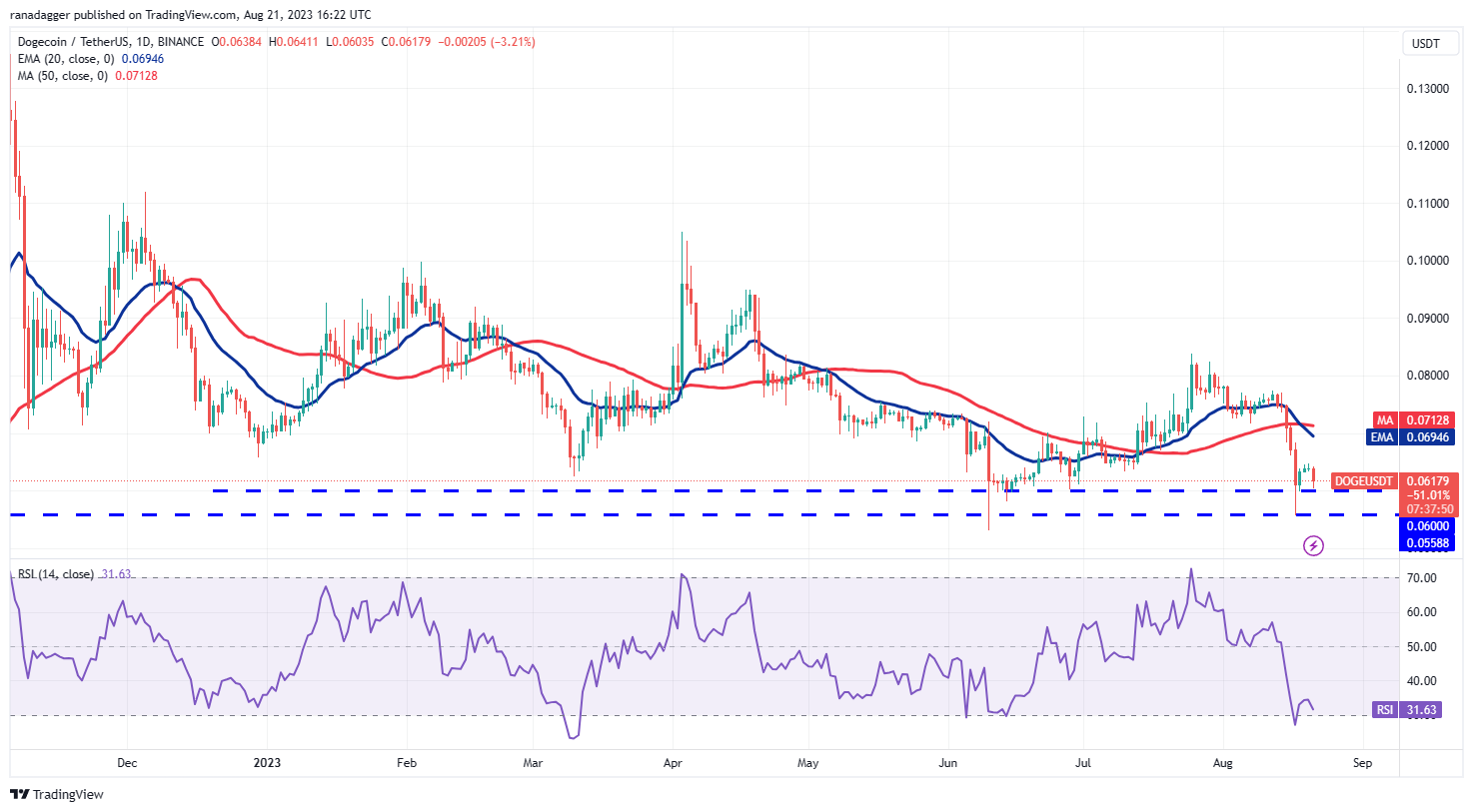The height and width of the screenshot is (812, 1473).
Task: Click the purple lightning bolt icon on the chart
Action: point(1314,544)
